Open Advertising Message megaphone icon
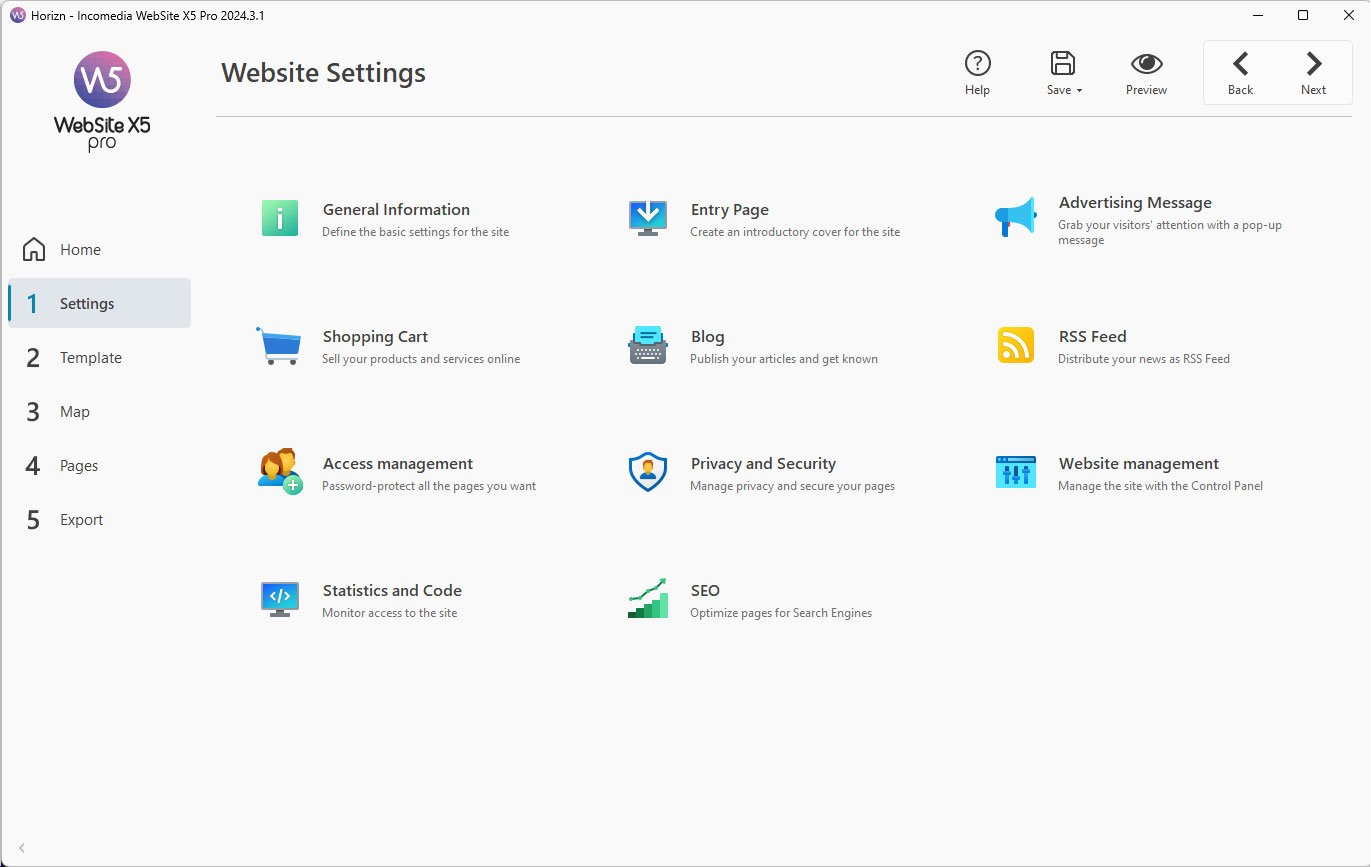Viewport: 1371px width, 867px height. pyautogui.click(x=1016, y=217)
